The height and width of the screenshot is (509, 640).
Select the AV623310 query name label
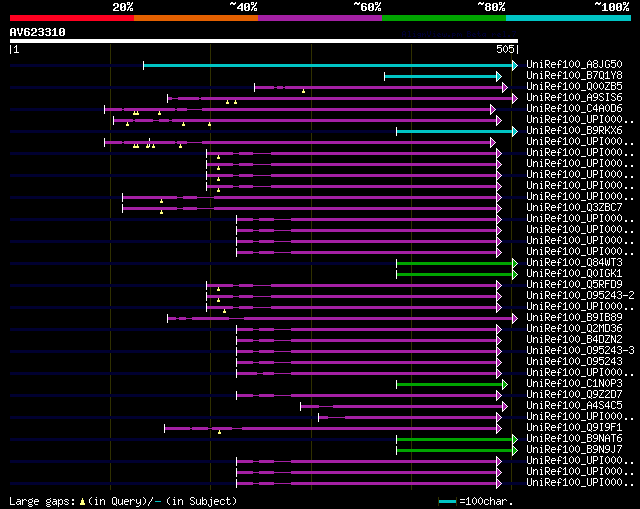(38, 32)
